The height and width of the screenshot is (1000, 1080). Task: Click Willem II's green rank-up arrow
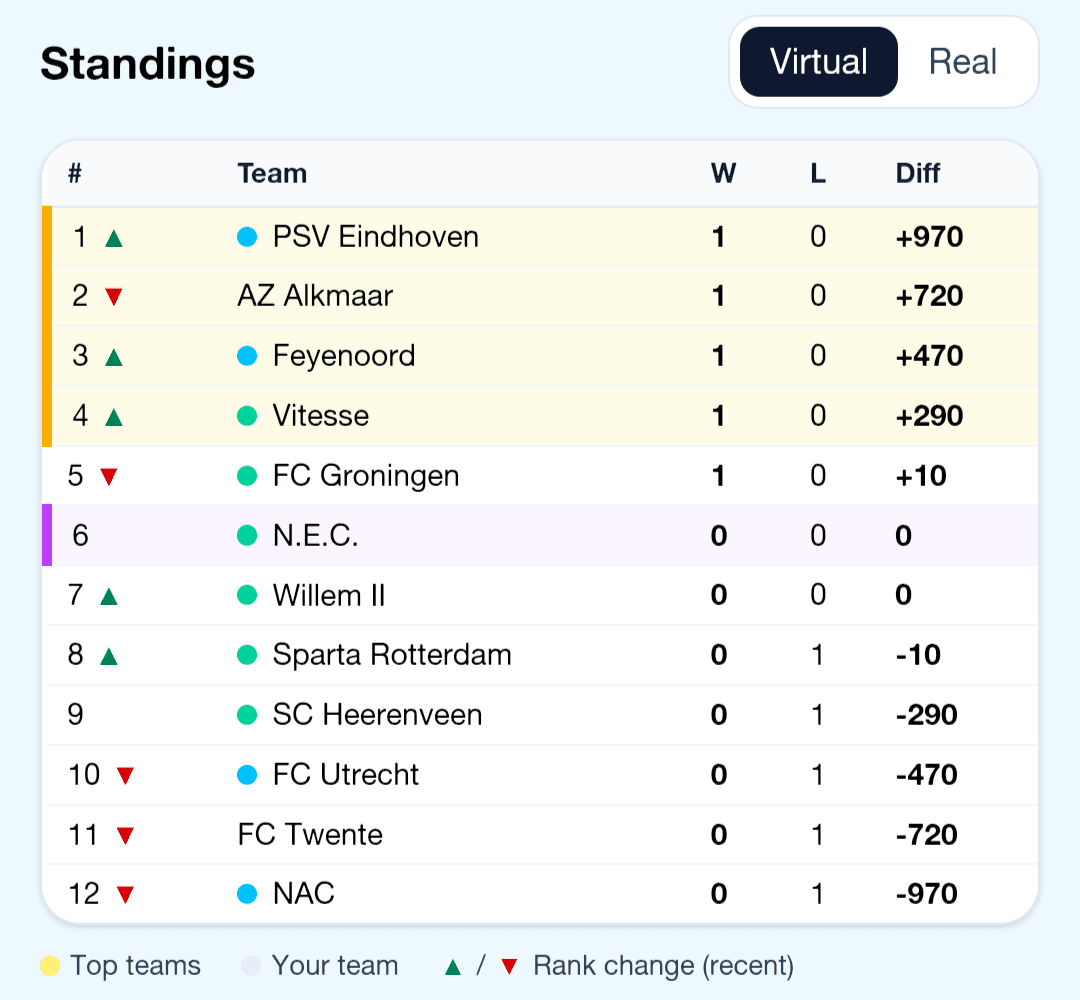[x=108, y=595]
